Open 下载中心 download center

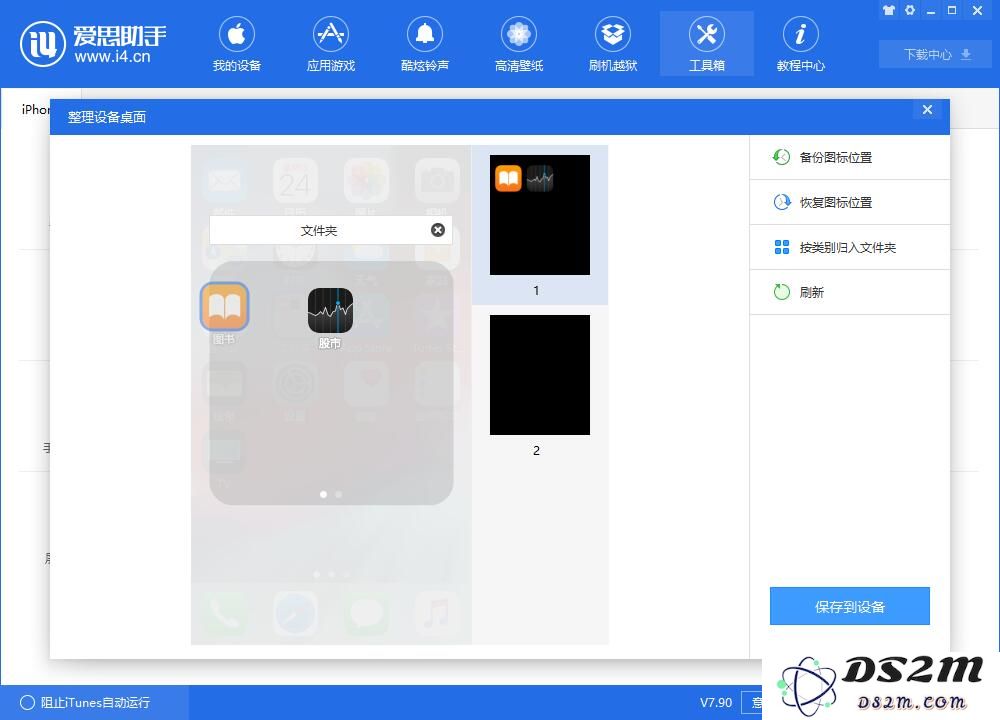935,54
